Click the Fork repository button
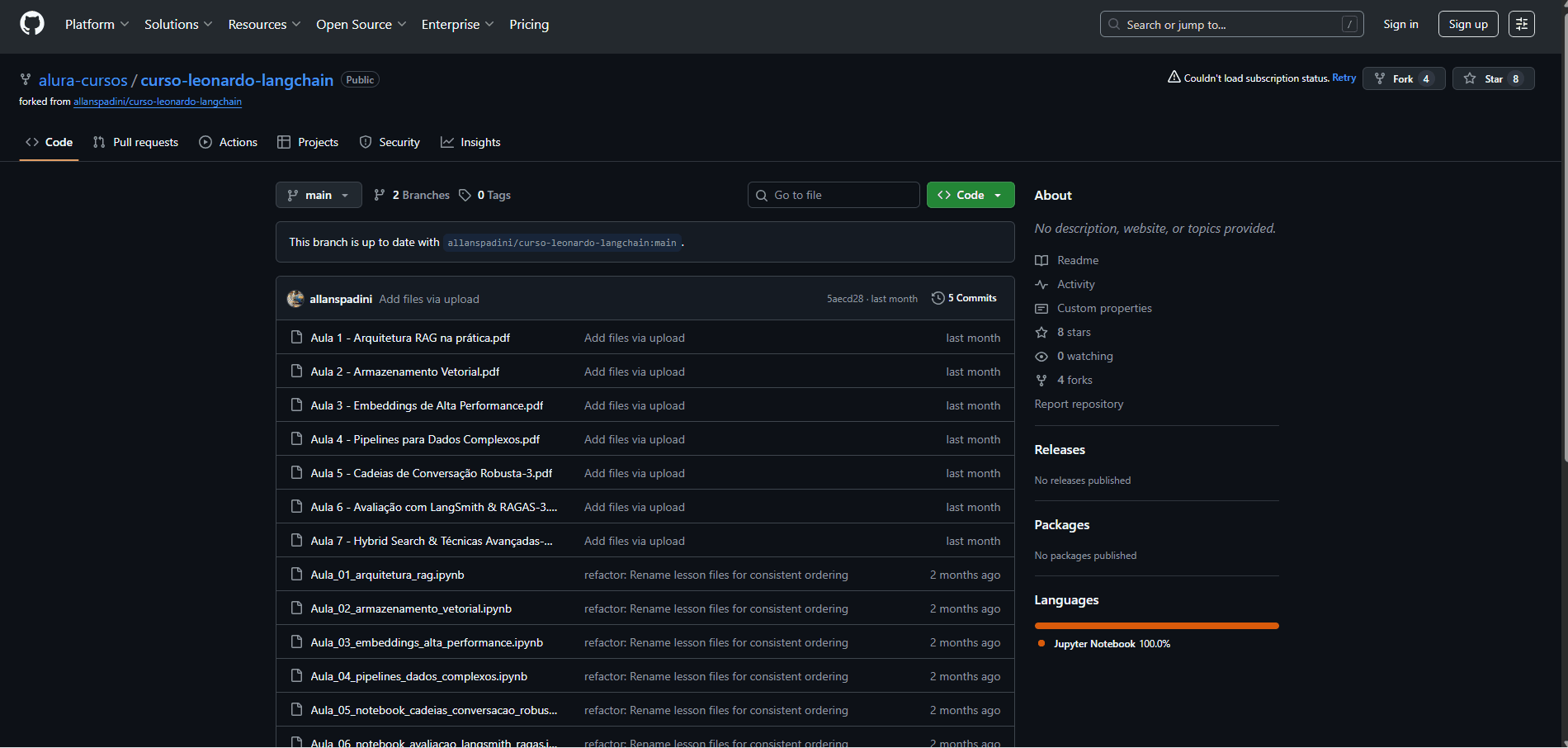This screenshot has height=748, width=1568. pyautogui.click(x=1403, y=79)
